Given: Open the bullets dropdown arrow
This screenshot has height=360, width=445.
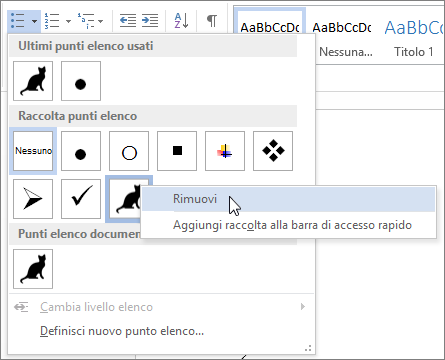Looking at the screenshot, I should tap(35, 21).
